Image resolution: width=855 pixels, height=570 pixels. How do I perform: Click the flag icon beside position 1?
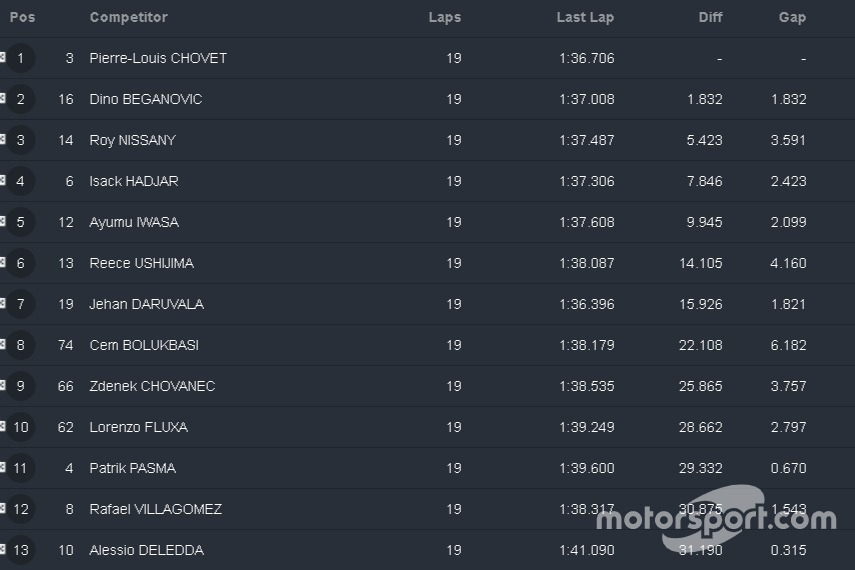point(3,58)
